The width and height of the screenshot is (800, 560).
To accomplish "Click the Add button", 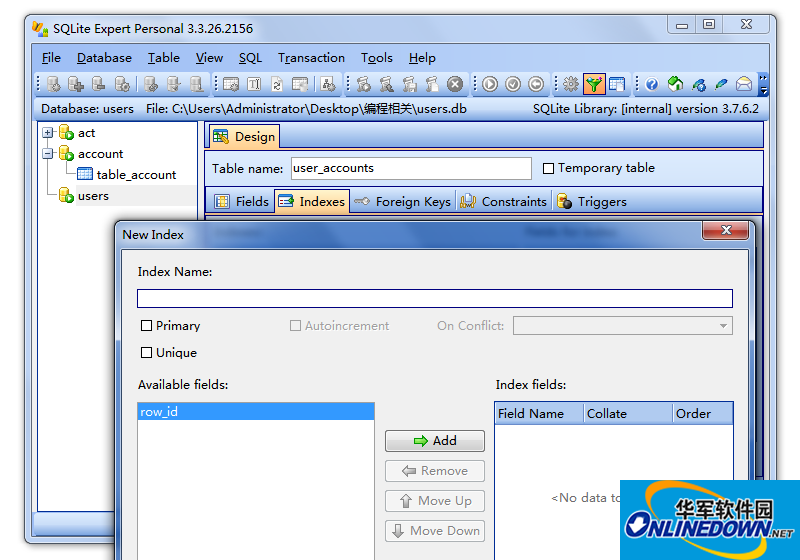I will pos(435,441).
